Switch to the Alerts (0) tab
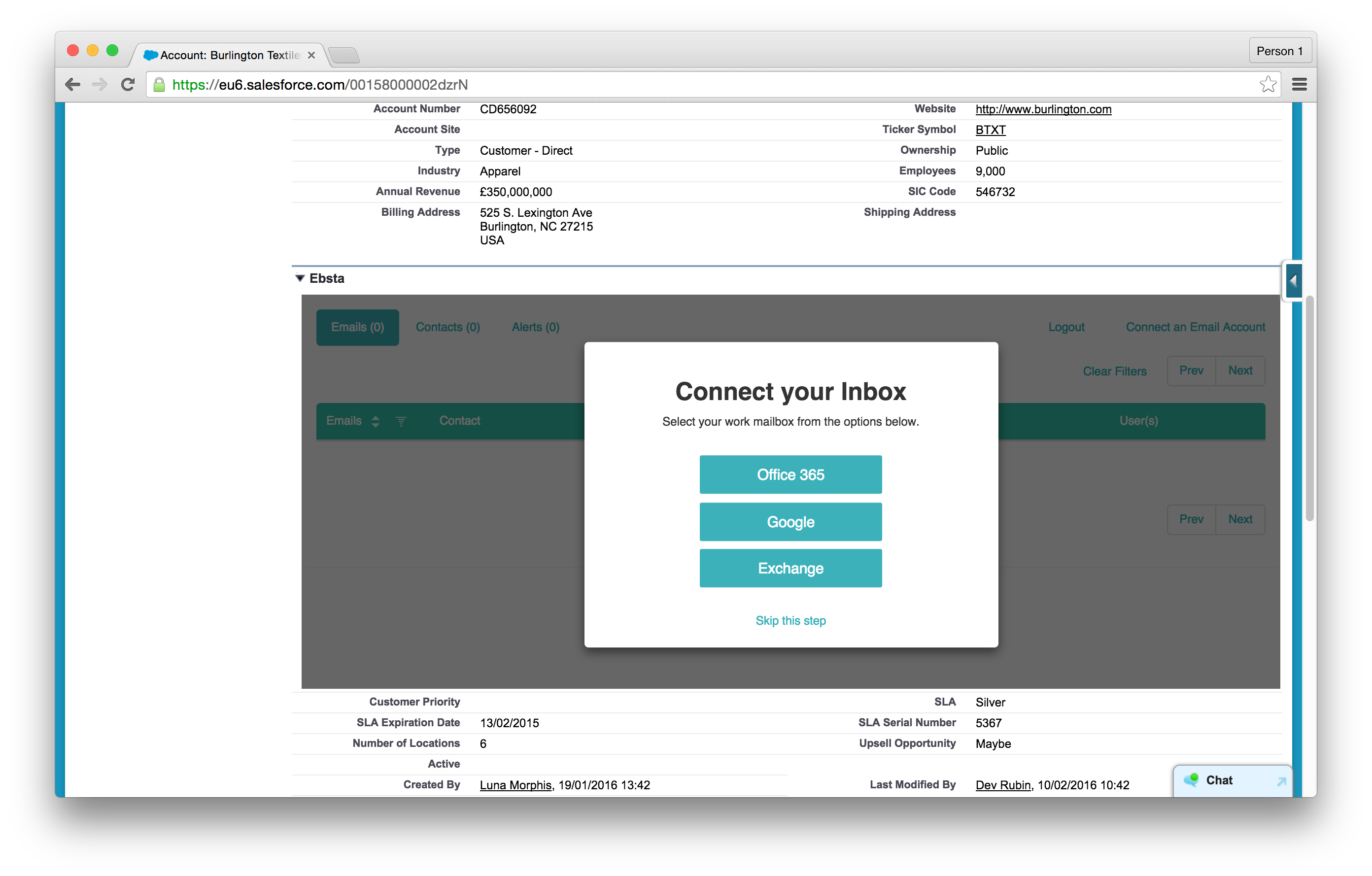The image size is (1372, 876). click(x=535, y=327)
